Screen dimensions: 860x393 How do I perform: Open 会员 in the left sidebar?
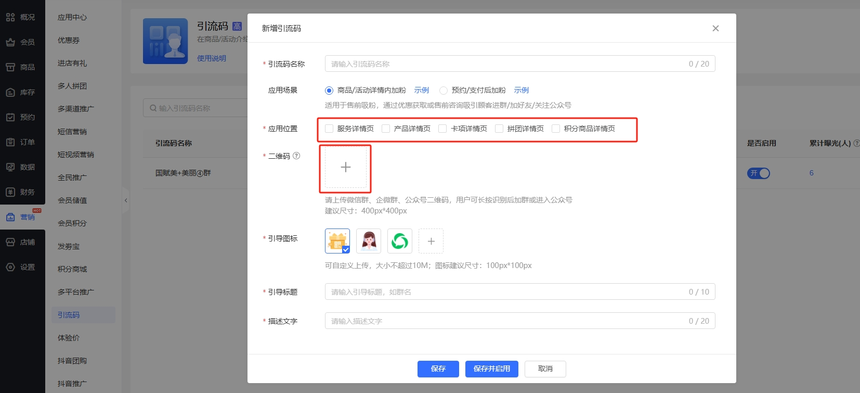point(21,42)
